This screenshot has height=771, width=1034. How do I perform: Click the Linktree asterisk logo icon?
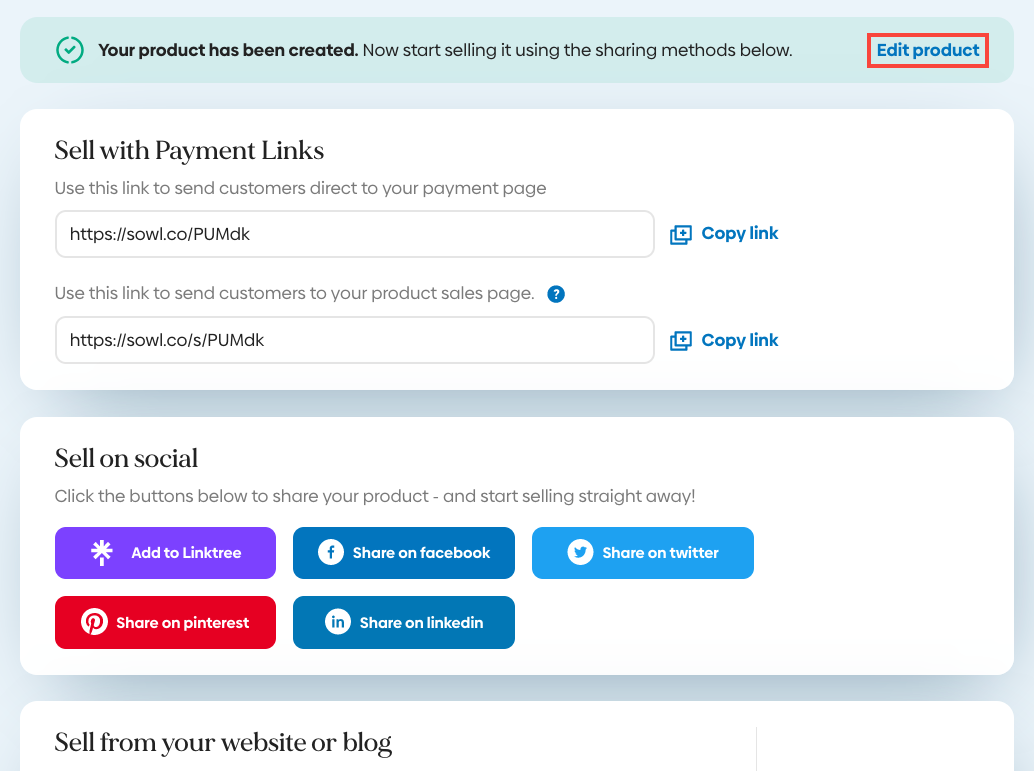(101, 553)
